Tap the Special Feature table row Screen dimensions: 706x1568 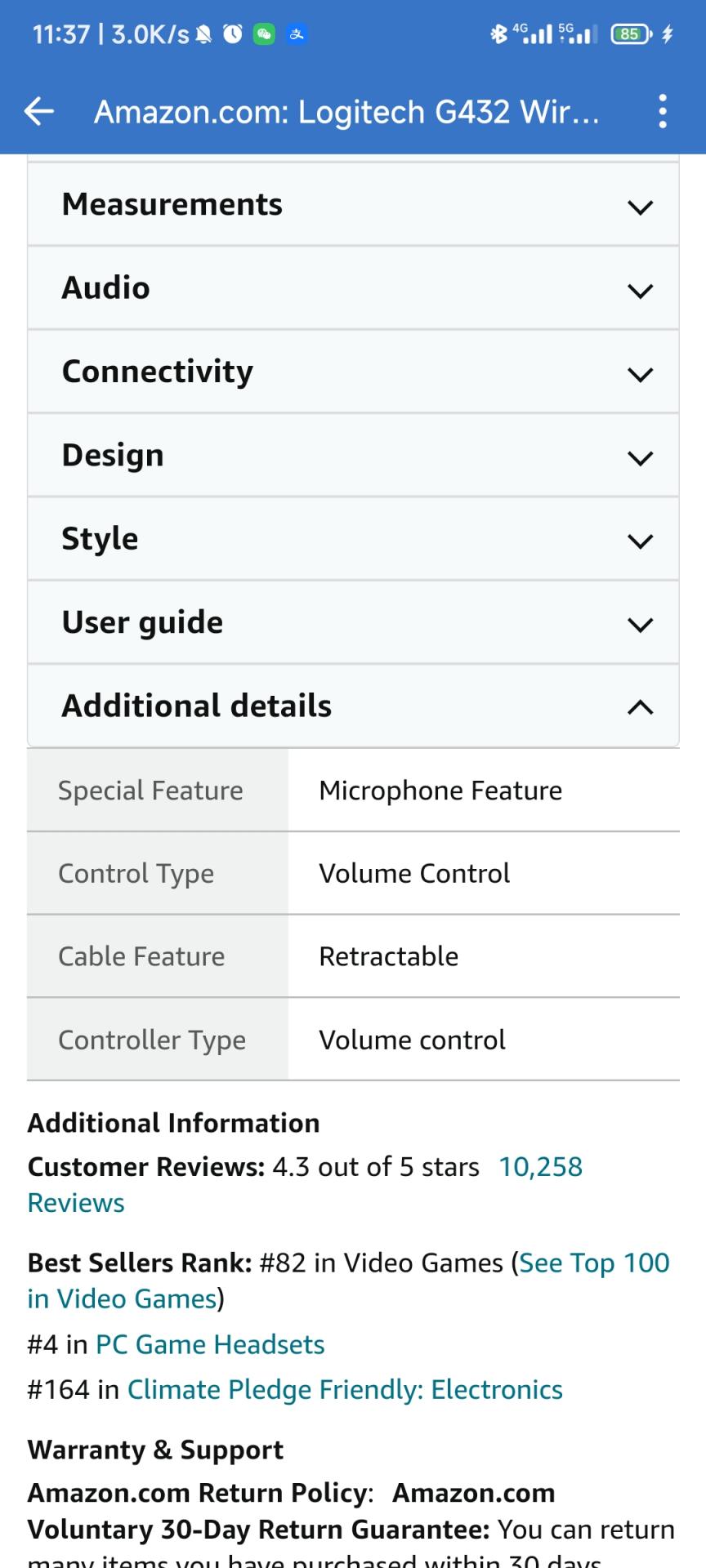click(x=353, y=791)
